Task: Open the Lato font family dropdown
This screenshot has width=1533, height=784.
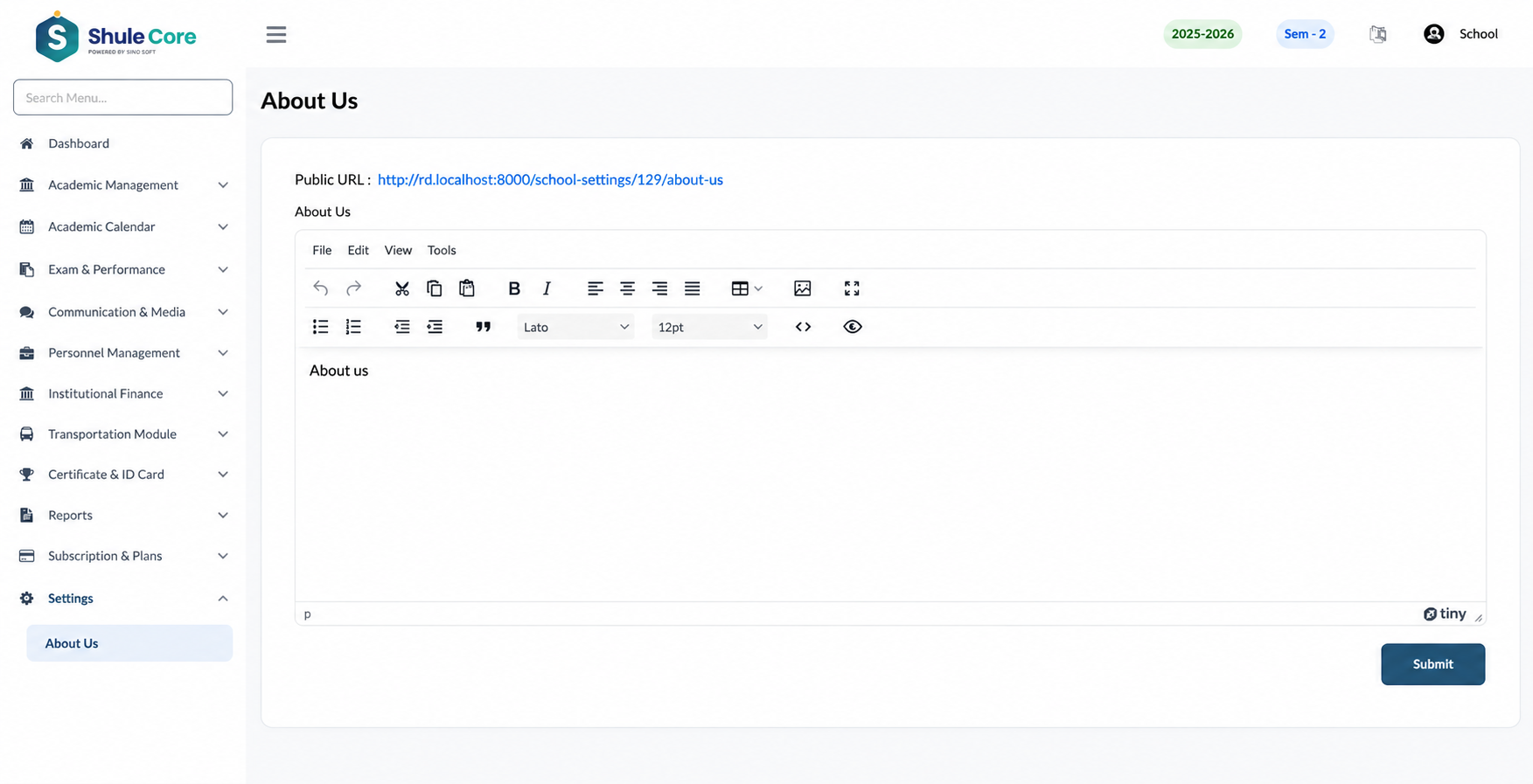Action: (575, 327)
